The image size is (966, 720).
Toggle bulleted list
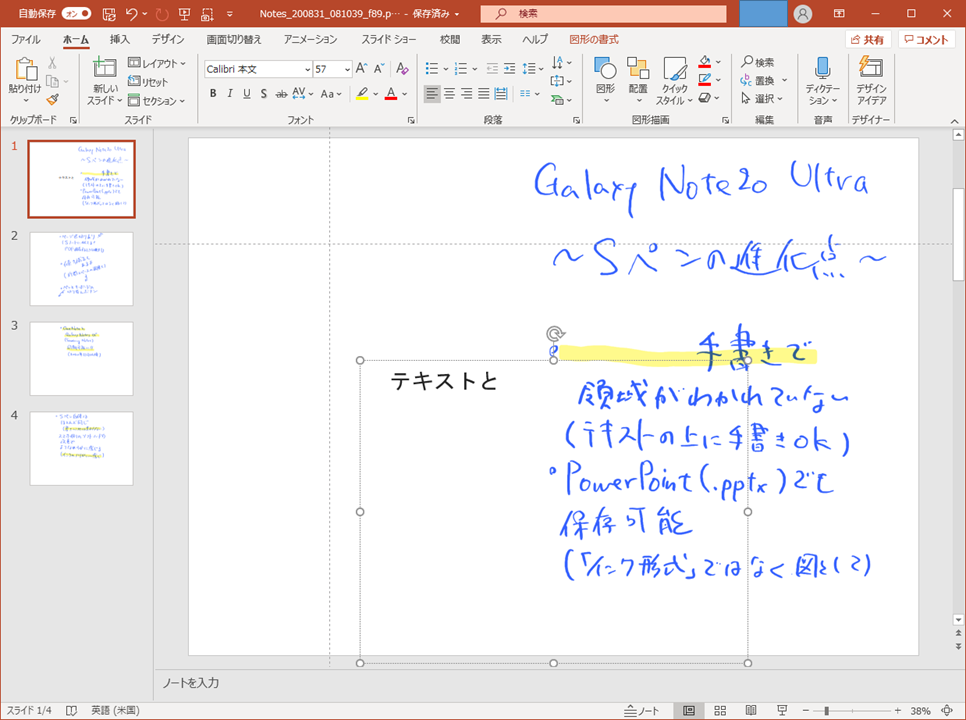432,68
